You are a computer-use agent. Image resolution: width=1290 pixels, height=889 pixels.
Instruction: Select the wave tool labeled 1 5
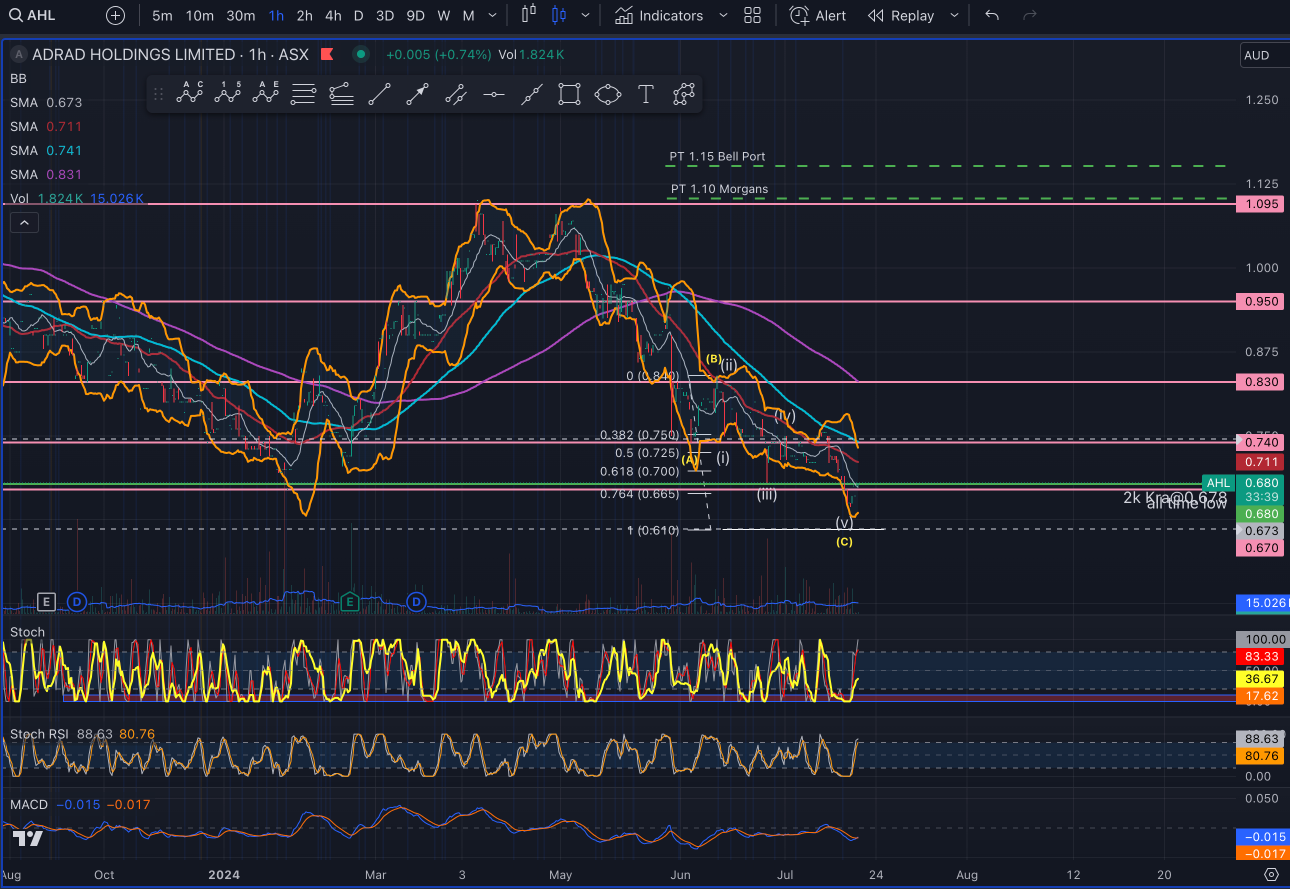(228, 94)
